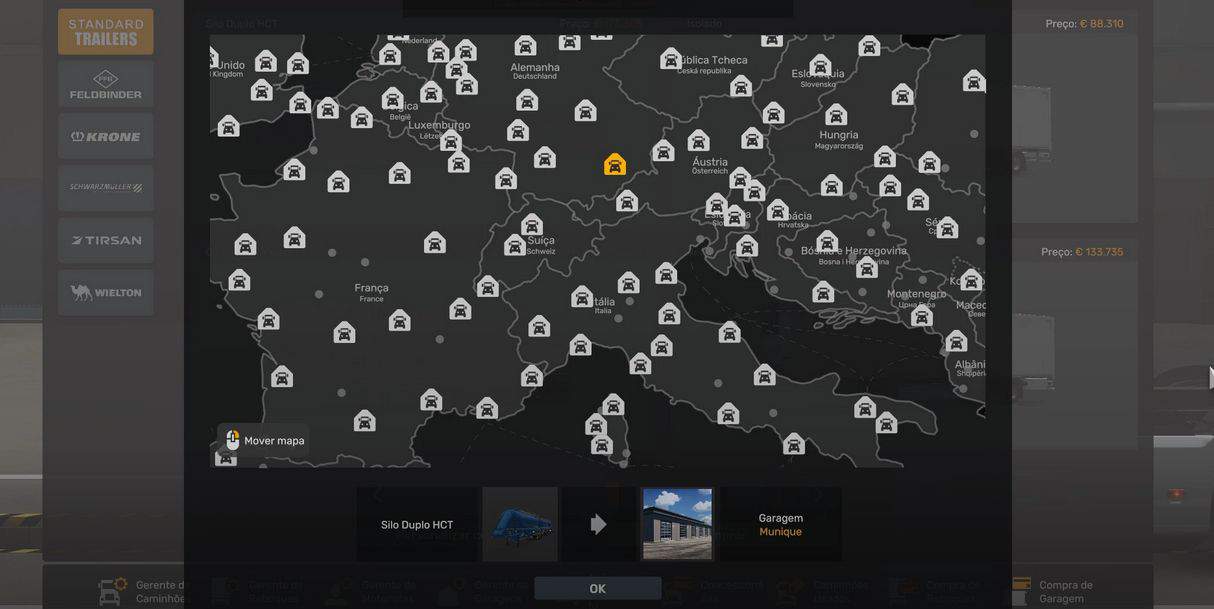Open Compra de Garagem menu item
Viewport: 1214px width, 609px height.
[x=1066, y=591]
